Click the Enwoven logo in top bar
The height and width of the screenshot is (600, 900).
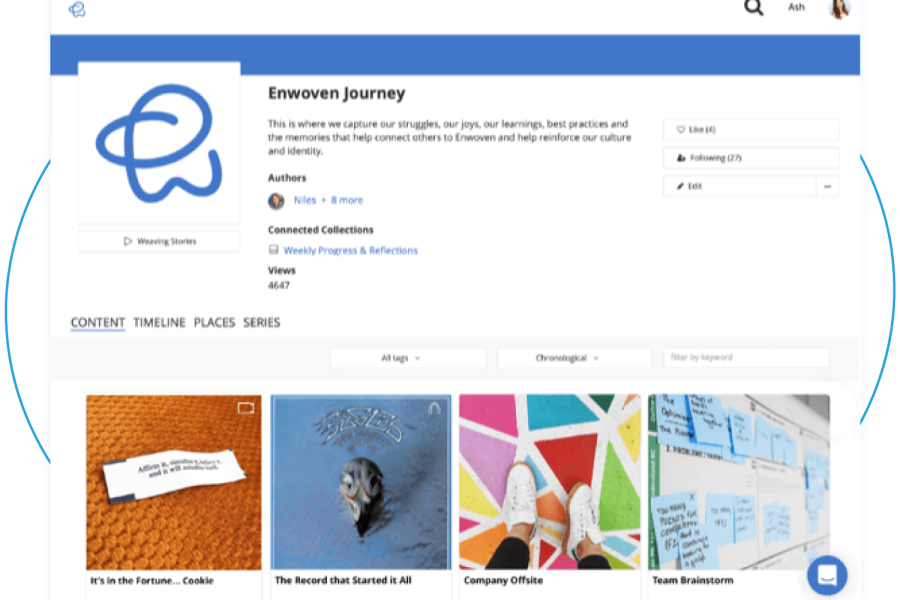[x=77, y=9]
